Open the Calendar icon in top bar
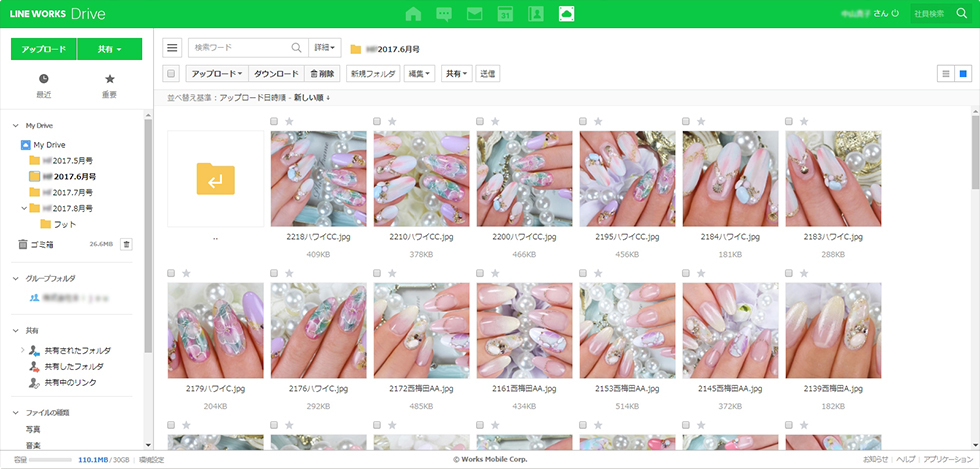Screen dimensions: 980x469 (x=505, y=14)
